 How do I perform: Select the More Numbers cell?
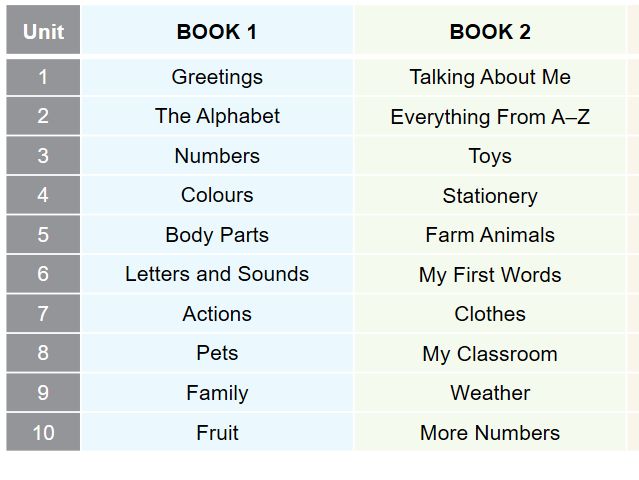[490, 433]
